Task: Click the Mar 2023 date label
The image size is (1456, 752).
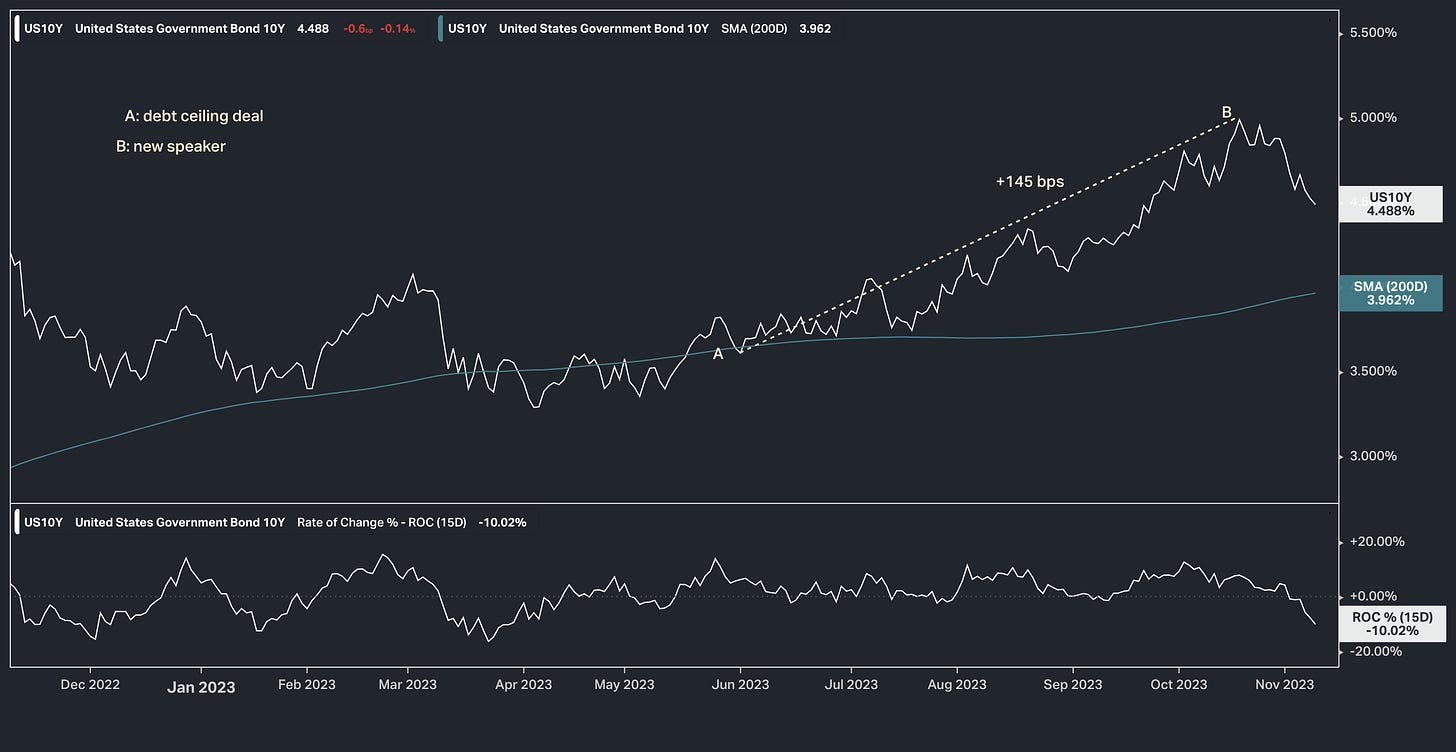Action: (408, 685)
